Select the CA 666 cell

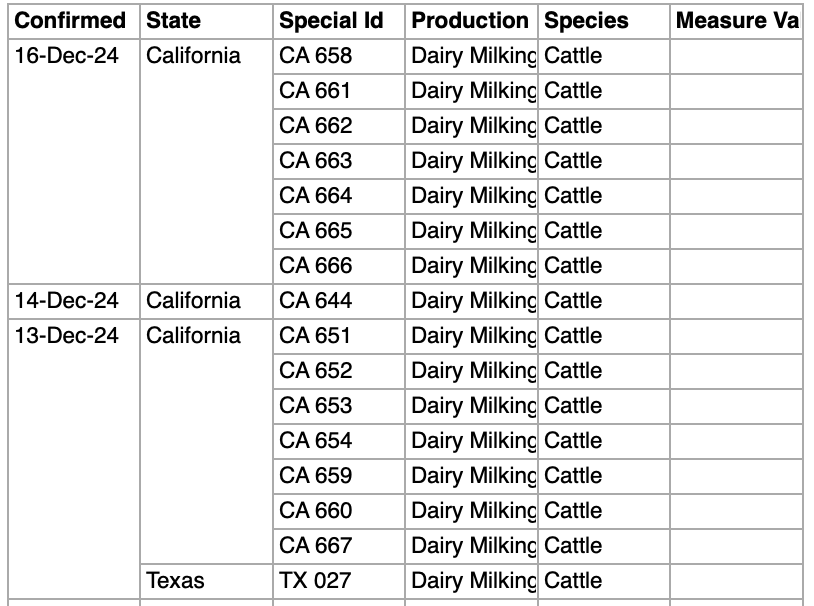316,266
